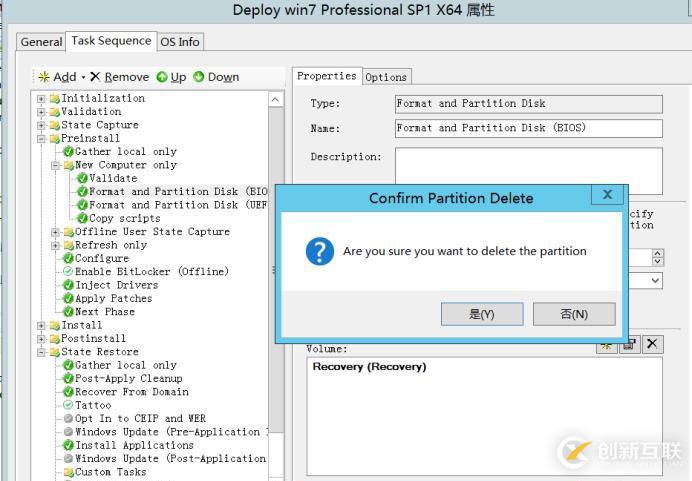Switch to the General tab
The width and height of the screenshot is (692, 481).
click(x=41, y=42)
